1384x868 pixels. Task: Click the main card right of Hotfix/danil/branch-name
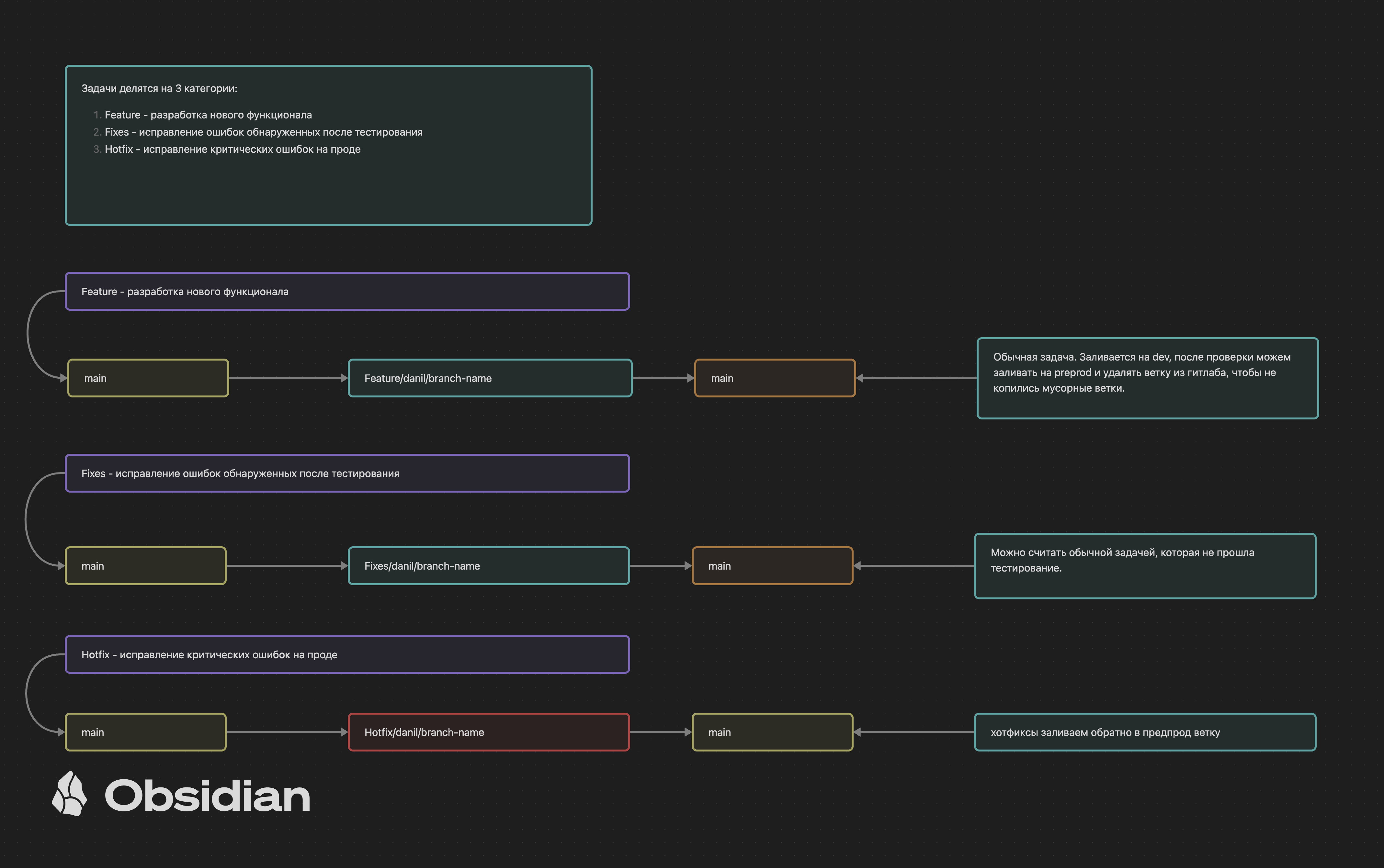coord(772,732)
